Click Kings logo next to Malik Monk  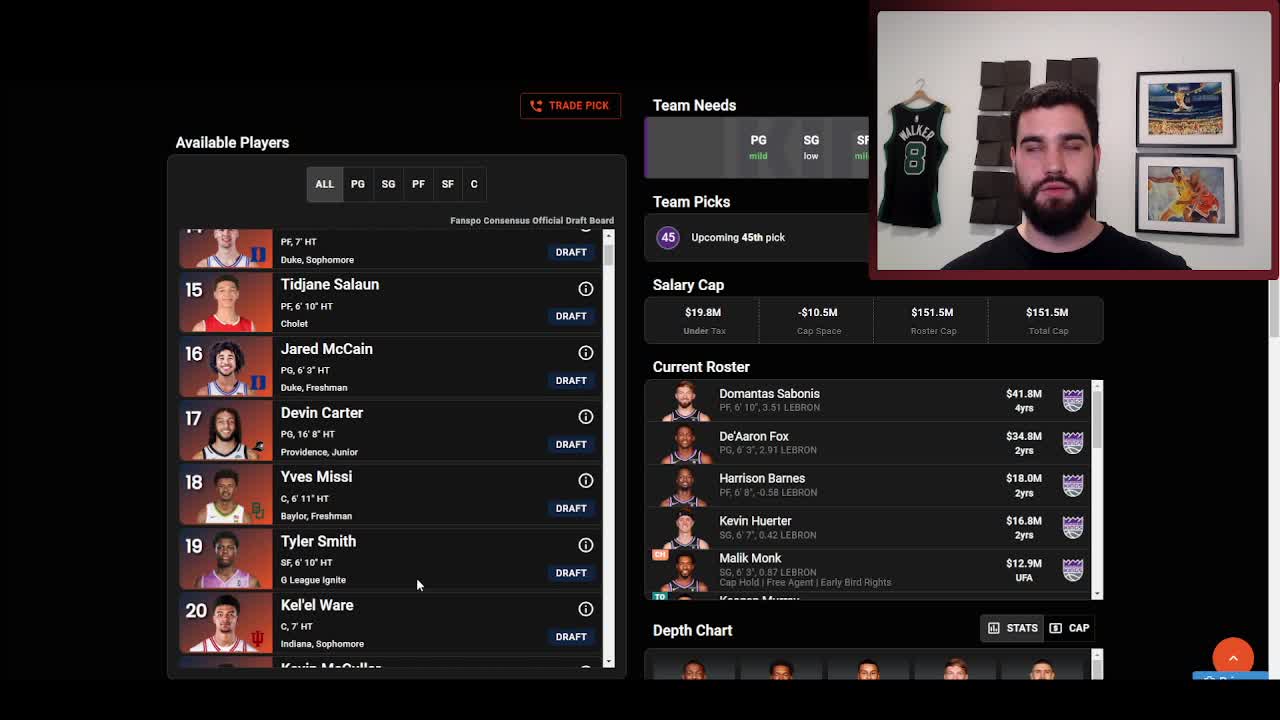1073,569
